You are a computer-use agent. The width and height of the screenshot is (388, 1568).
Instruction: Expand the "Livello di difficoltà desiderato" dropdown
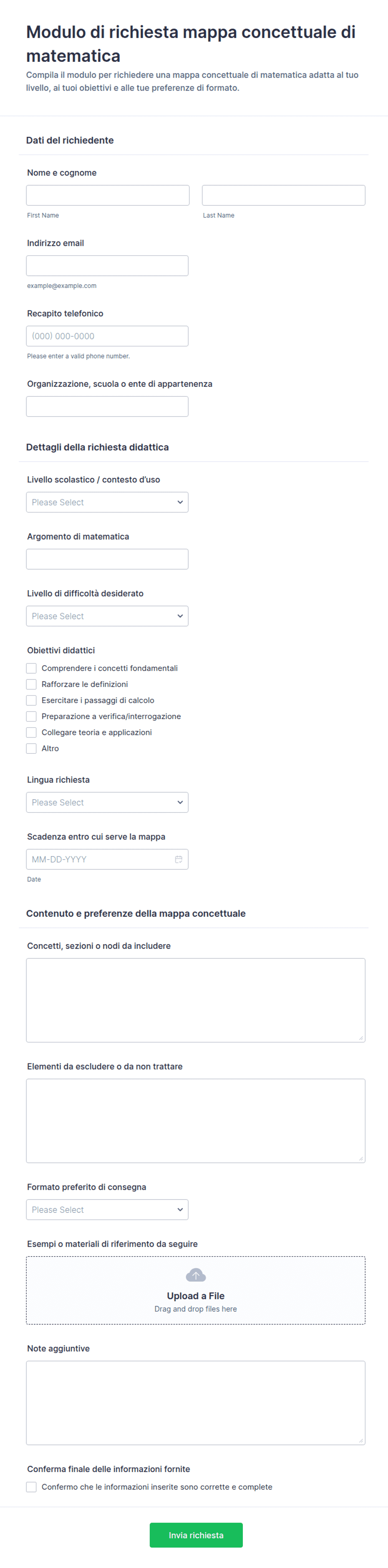107,616
